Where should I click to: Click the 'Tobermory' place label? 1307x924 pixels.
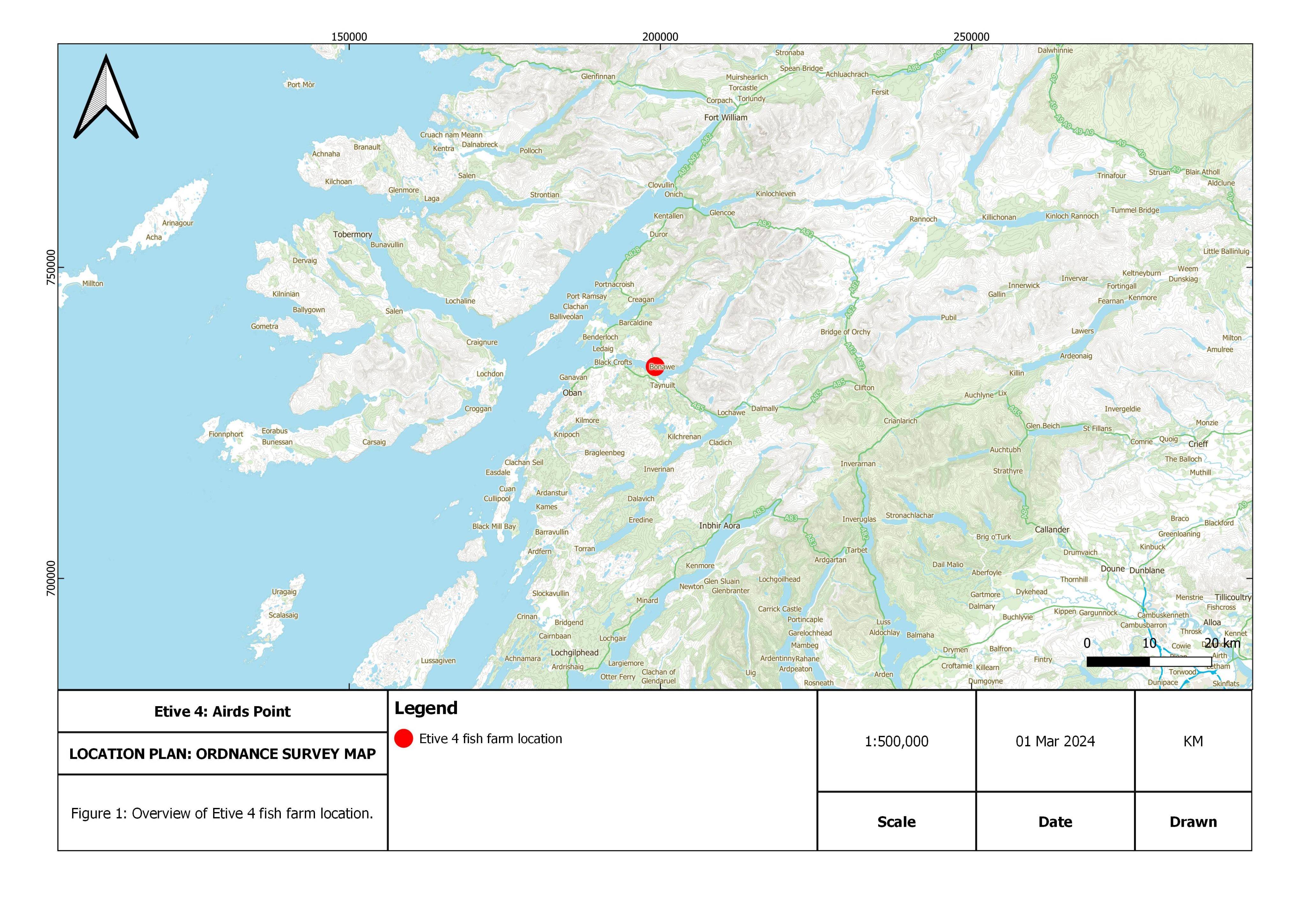(x=352, y=234)
